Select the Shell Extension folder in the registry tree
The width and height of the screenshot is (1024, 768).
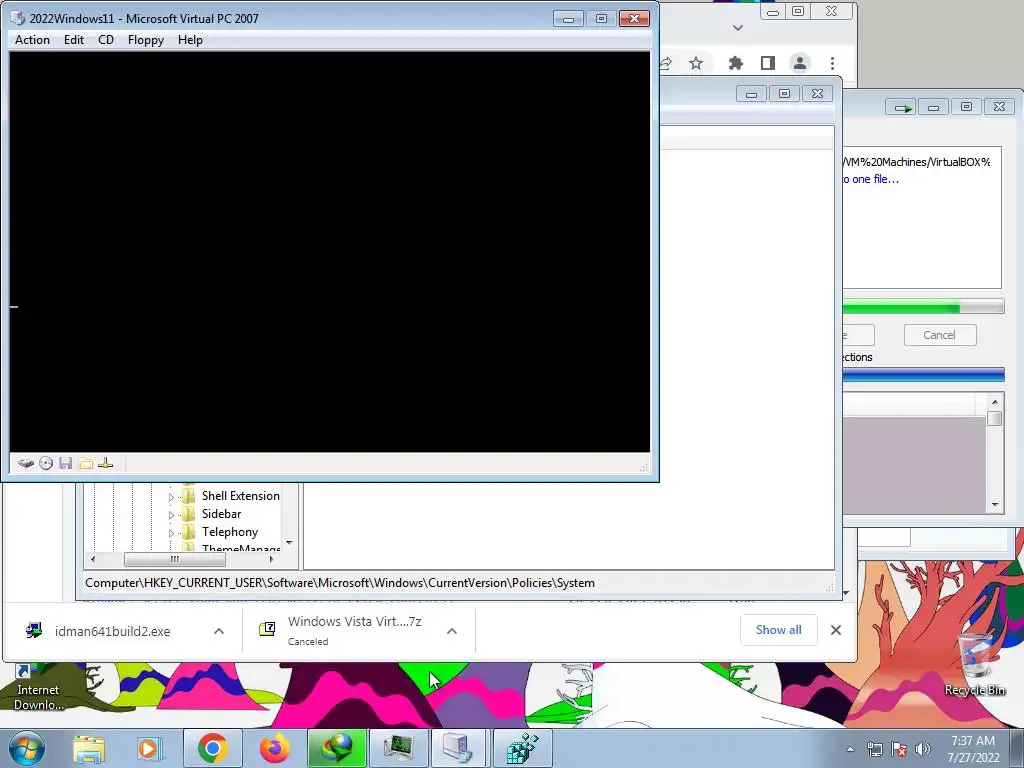tap(240, 496)
